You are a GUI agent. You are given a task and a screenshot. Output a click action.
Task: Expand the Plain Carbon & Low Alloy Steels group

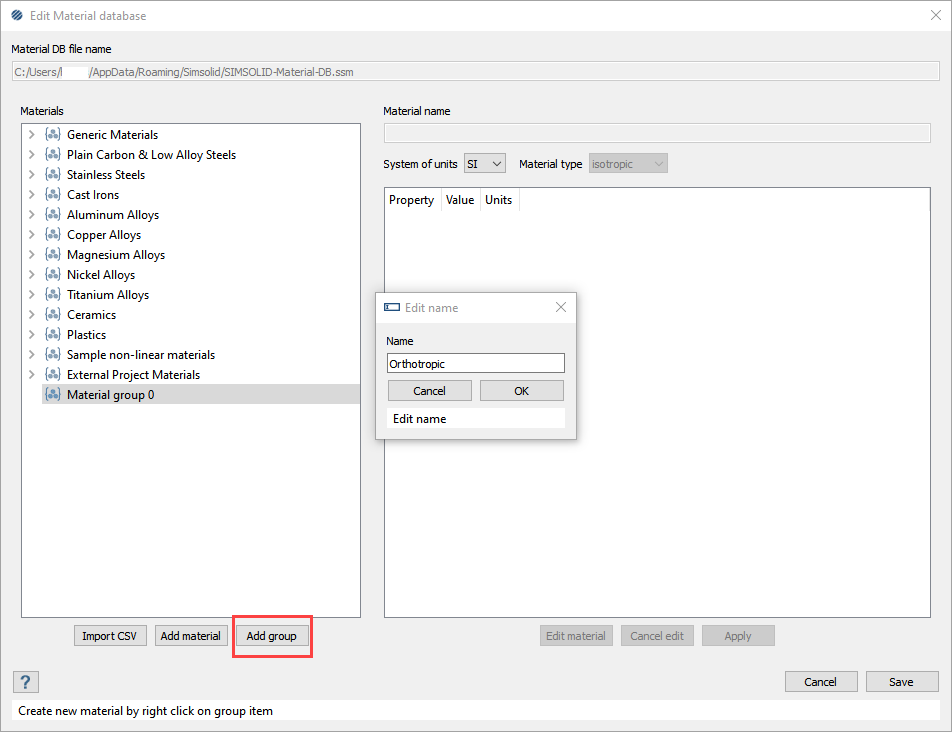32,155
